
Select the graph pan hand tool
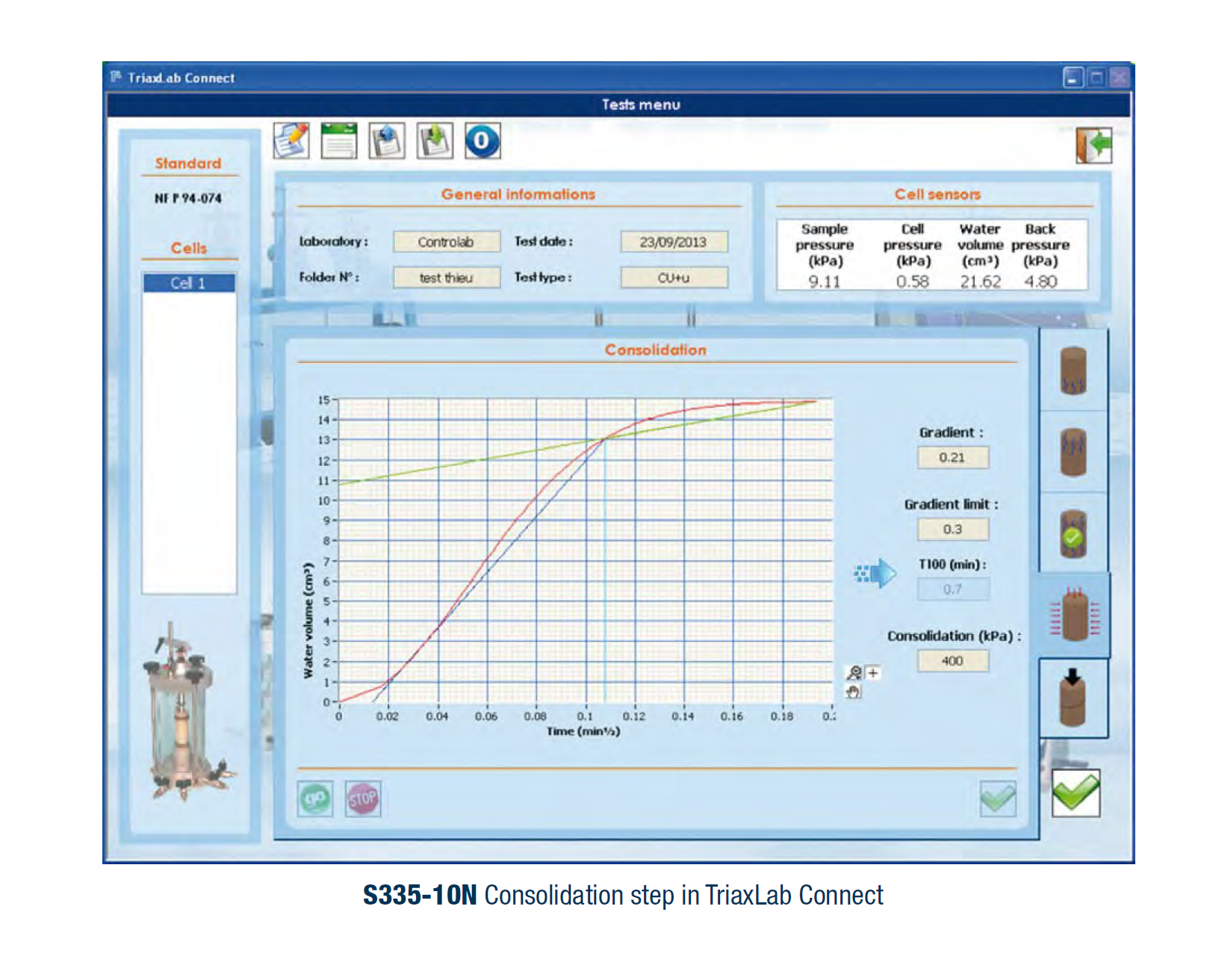854,692
